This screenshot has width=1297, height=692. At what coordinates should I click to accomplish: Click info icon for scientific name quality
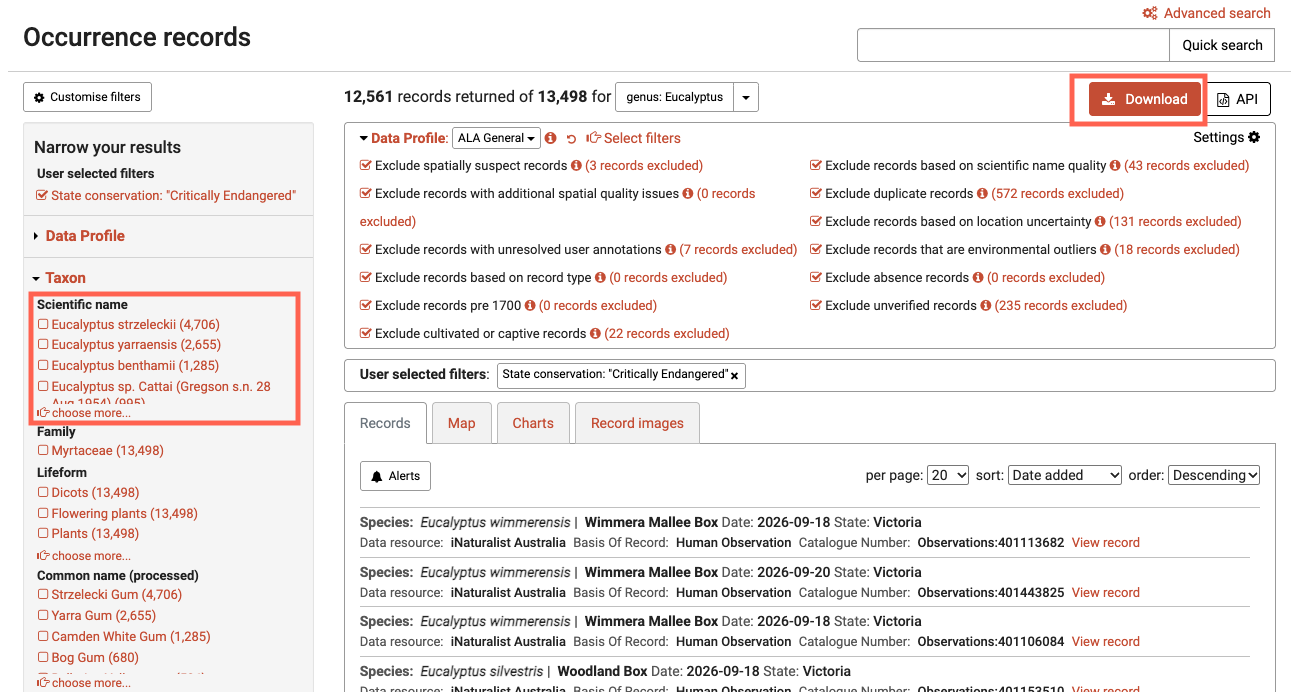coord(1115,166)
